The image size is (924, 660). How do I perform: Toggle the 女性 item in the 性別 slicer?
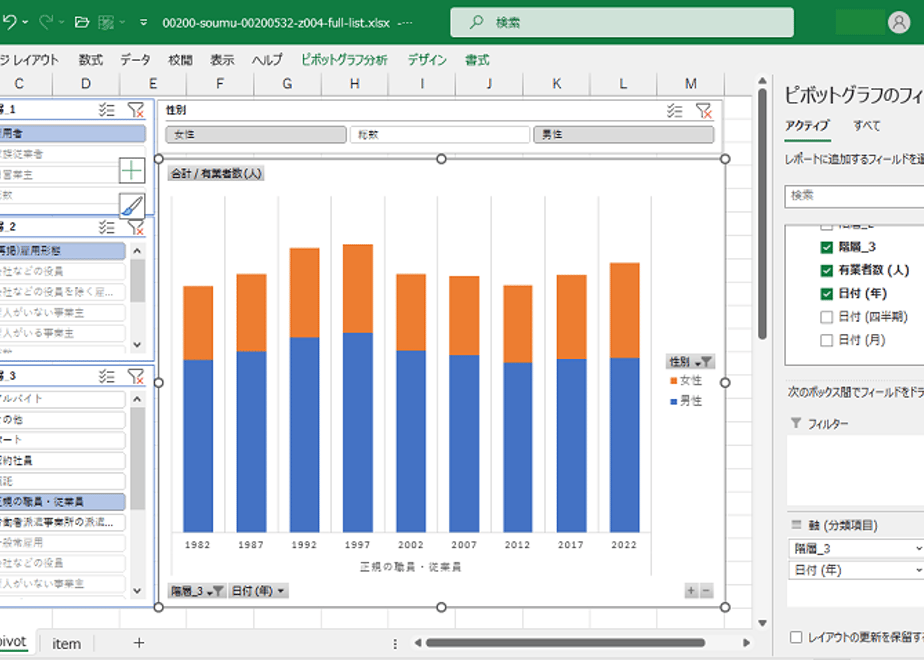pos(256,134)
